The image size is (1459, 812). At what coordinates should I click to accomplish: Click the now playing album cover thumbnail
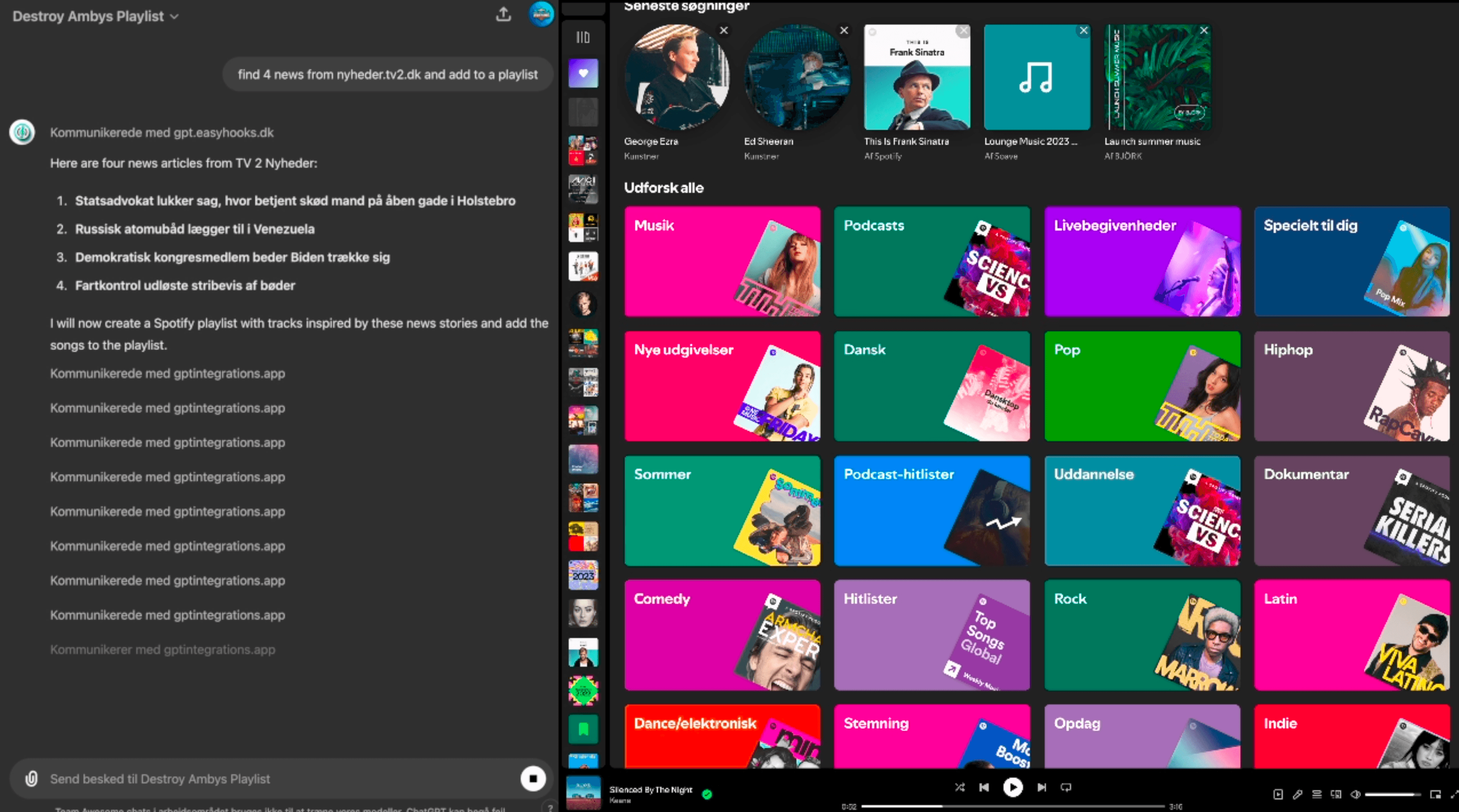[x=583, y=793]
